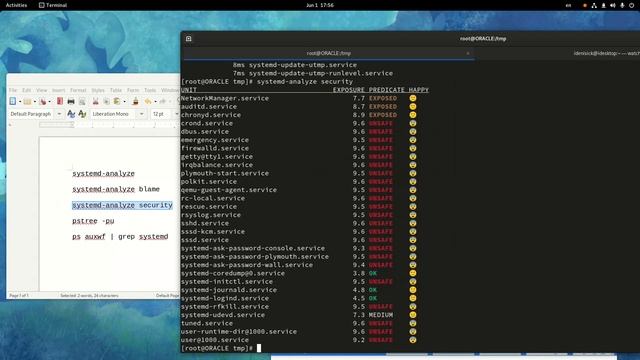
Task: Select the Clone Formatting paintbrush icon
Action: pyautogui.click(x=136, y=101)
